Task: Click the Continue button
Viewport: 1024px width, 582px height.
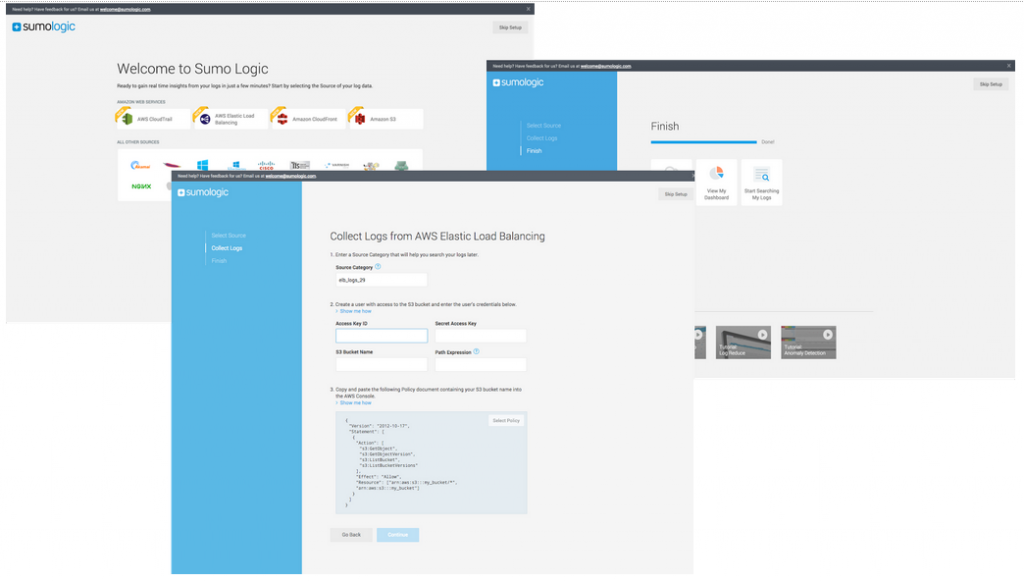Action: [x=398, y=534]
